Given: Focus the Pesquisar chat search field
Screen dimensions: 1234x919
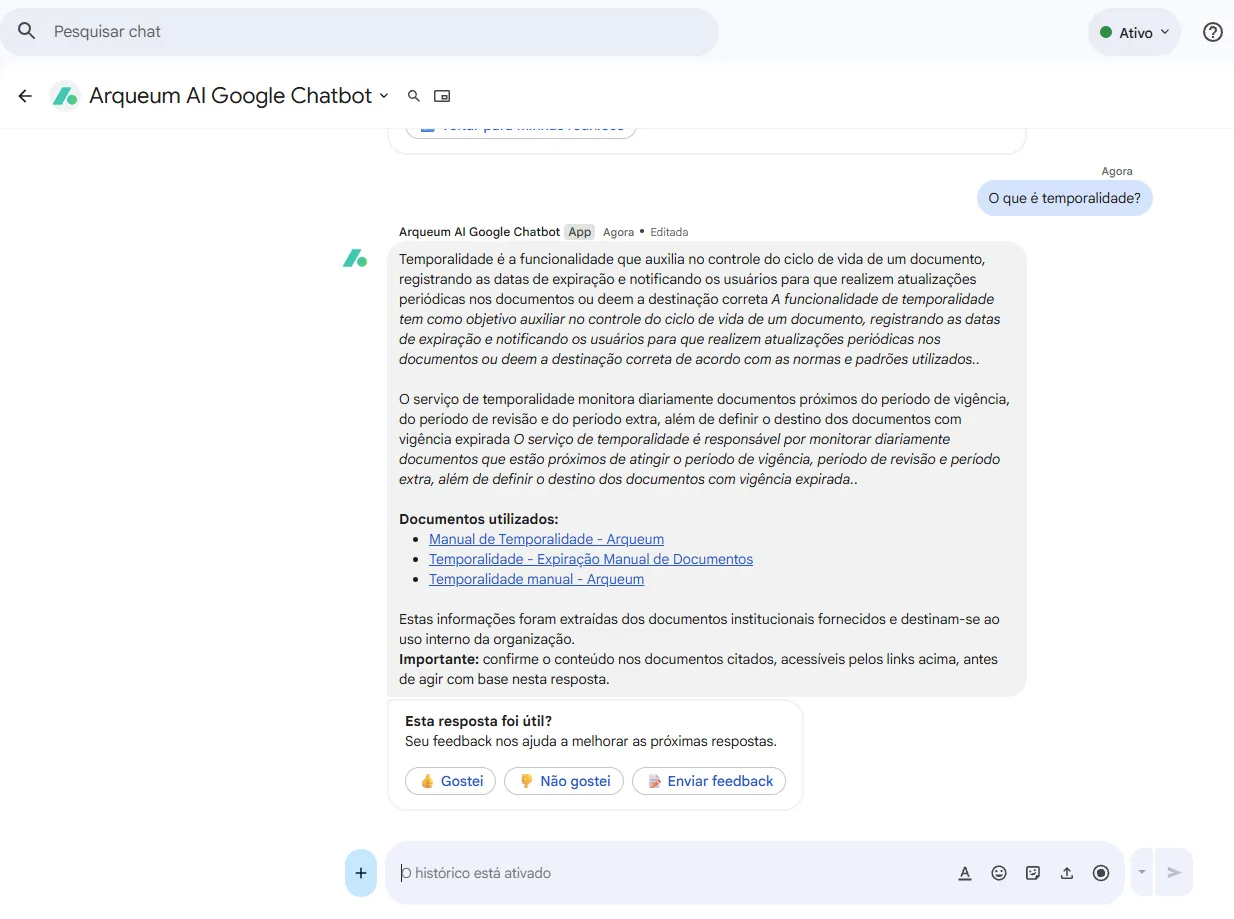Looking at the screenshot, I should [359, 32].
